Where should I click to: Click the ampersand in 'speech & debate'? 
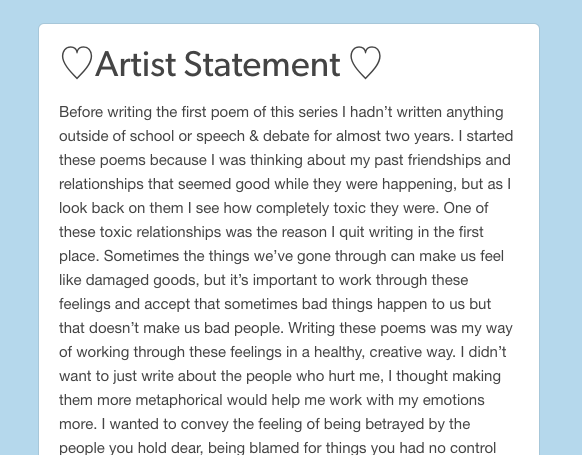254,136
